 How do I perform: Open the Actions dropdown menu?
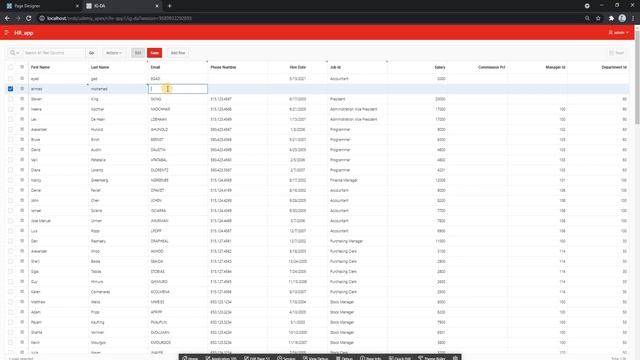click(x=113, y=53)
